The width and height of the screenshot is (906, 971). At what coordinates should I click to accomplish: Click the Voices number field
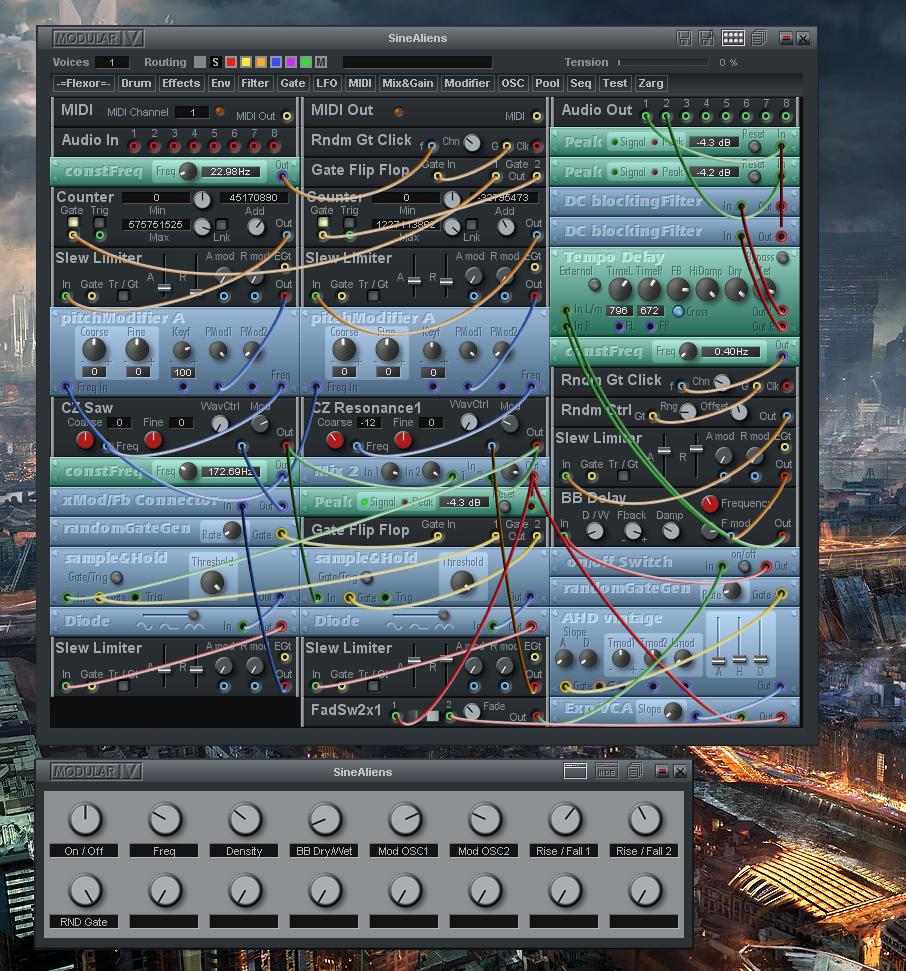click(111, 62)
